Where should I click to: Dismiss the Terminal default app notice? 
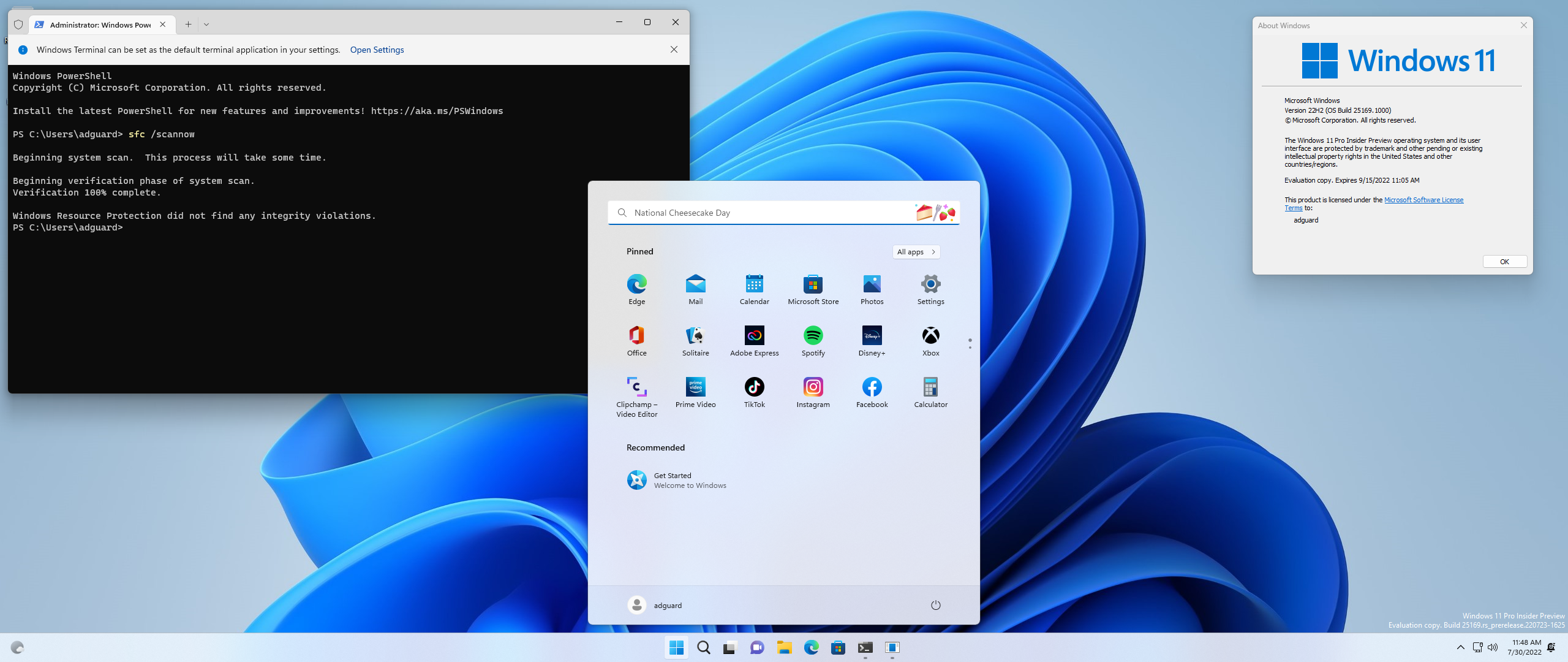(674, 50)
